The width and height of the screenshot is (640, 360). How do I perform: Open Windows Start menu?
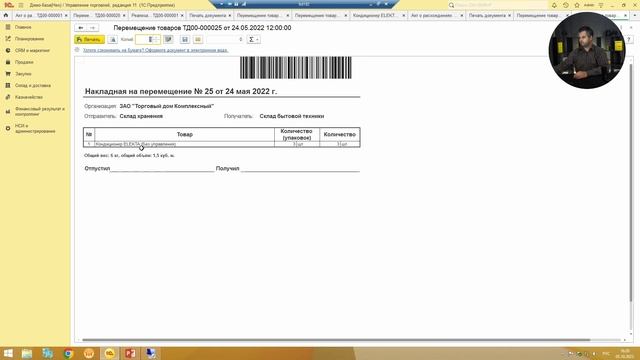pyautogui.click(x=8, y=353)
